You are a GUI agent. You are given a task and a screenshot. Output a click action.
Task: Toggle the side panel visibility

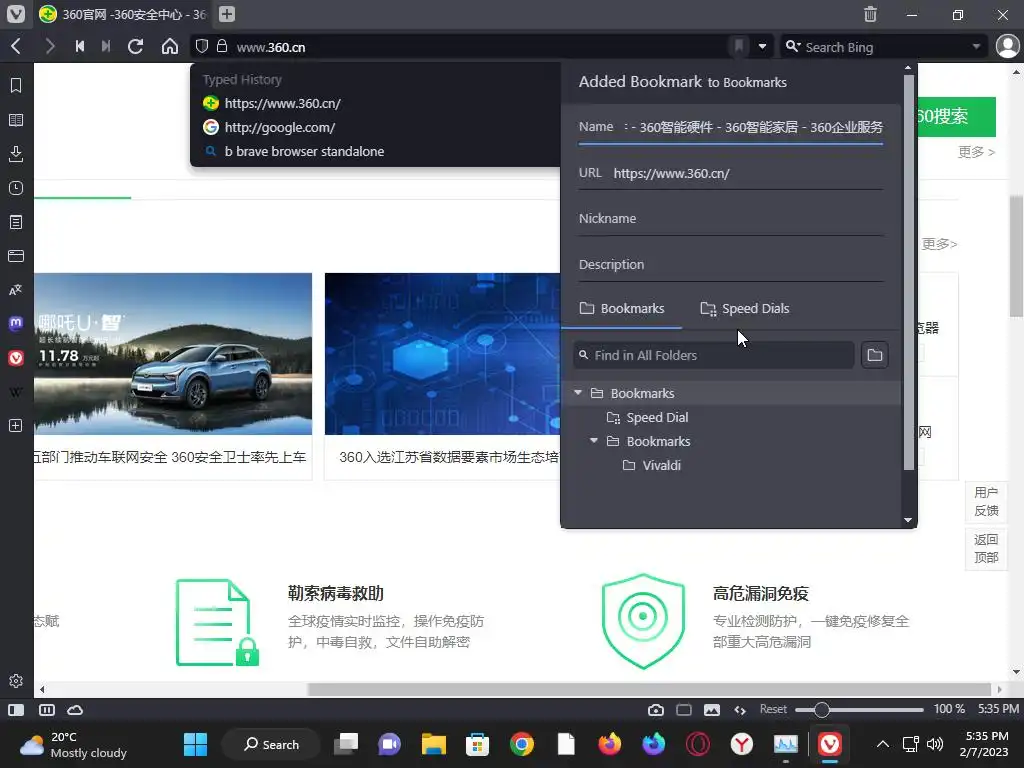[16, 710]
